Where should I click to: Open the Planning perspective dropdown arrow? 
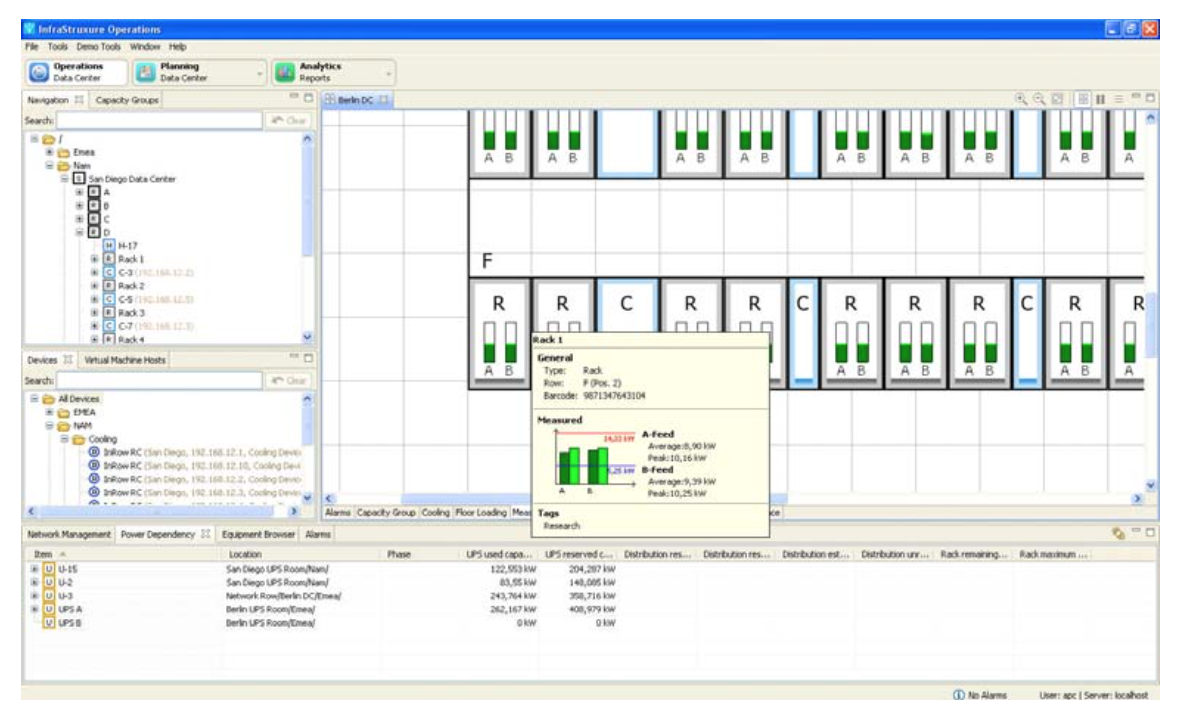pos(260,73)
